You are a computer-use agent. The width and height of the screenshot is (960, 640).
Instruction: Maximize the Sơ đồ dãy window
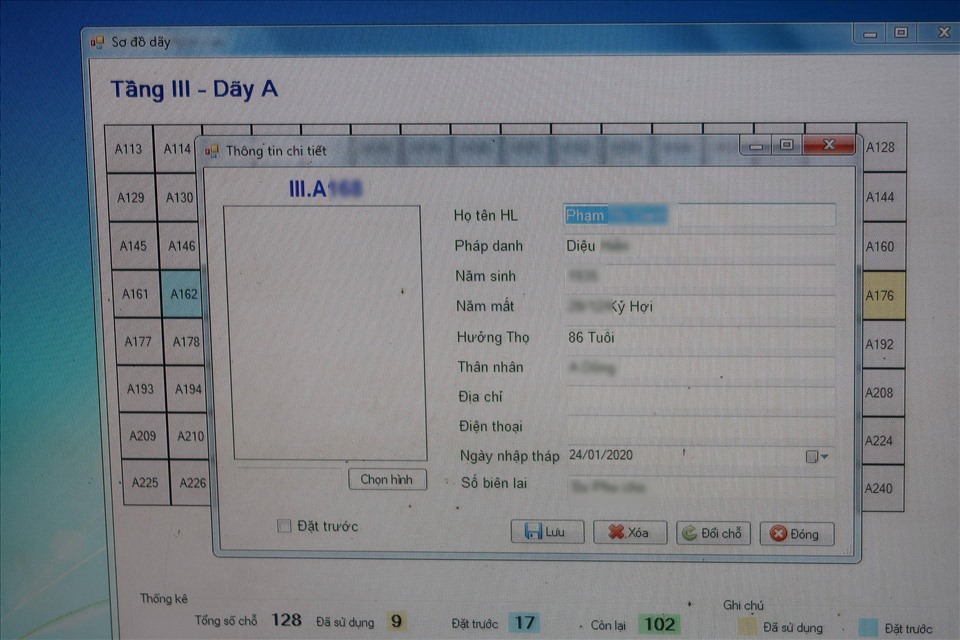(901, 32)
